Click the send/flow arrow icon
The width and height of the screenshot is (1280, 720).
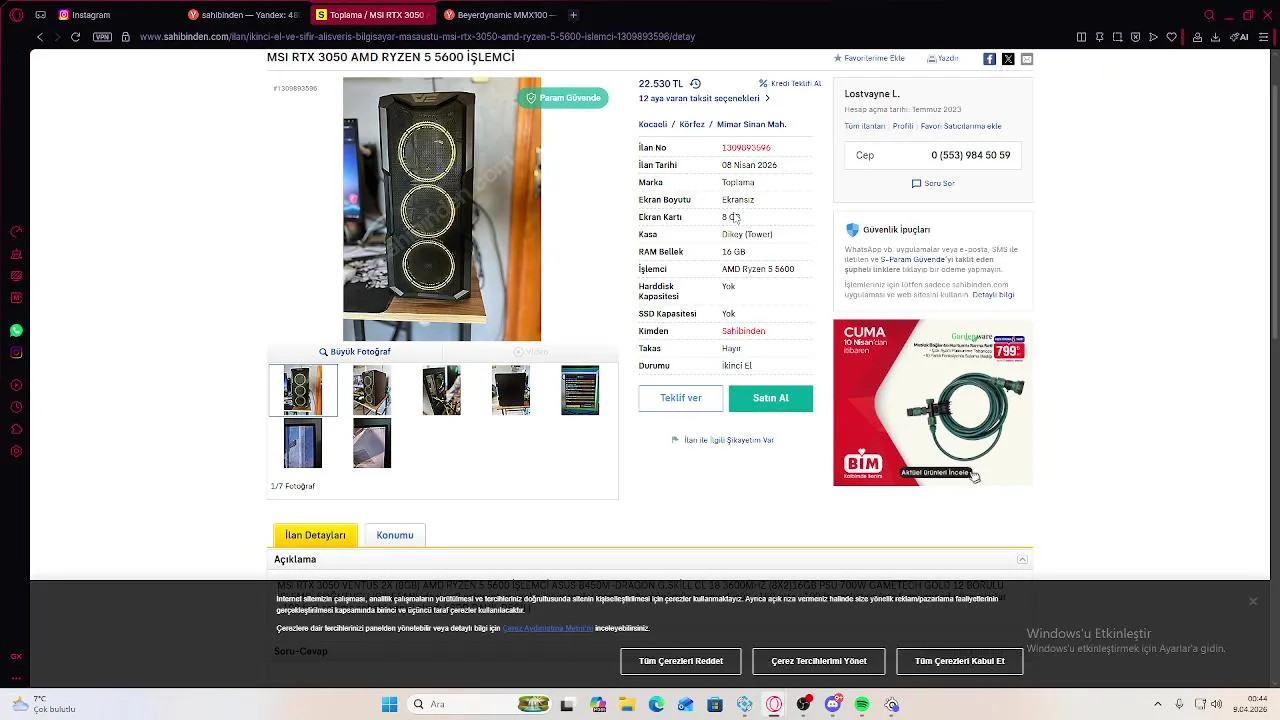click(x=1153, y=37)
